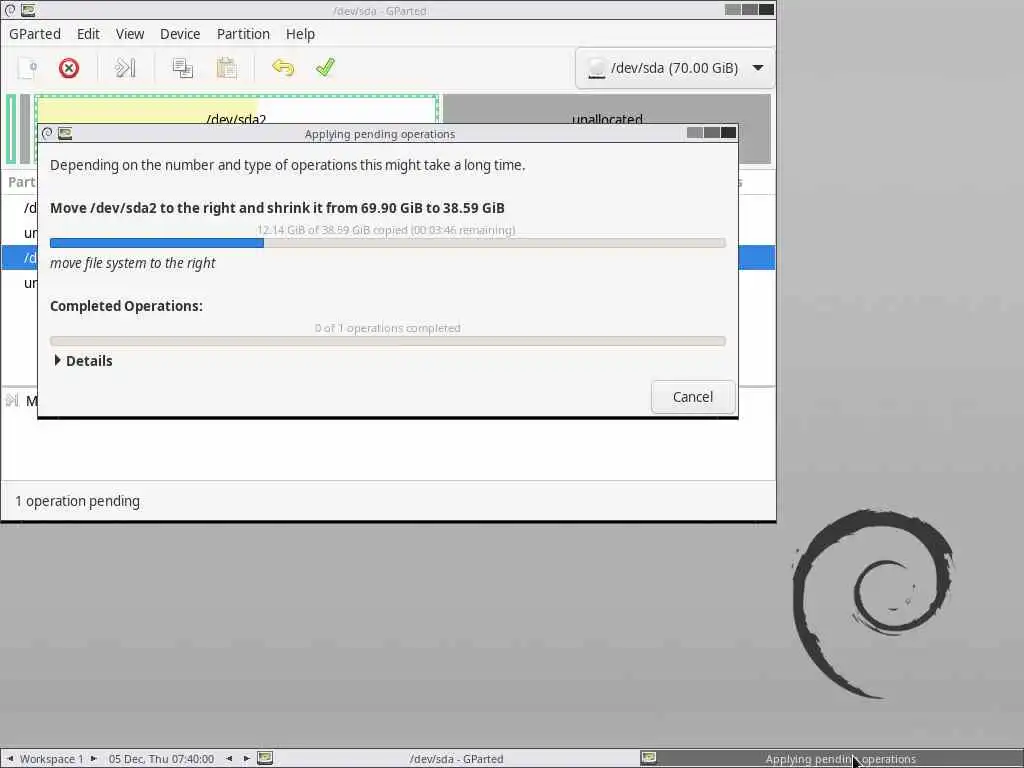
Task: Click the '12.14 GiB of 38.59 GiB copied' label
Action: pyautogui.click(x=386, y=230)
